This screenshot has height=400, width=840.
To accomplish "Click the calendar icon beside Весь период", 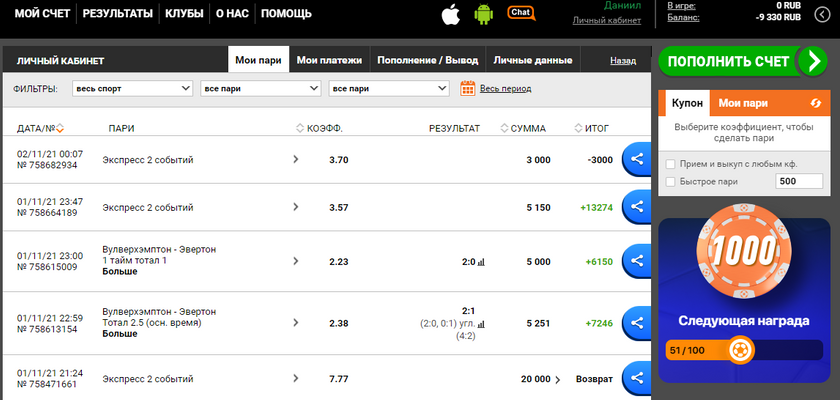I will 467,89.
